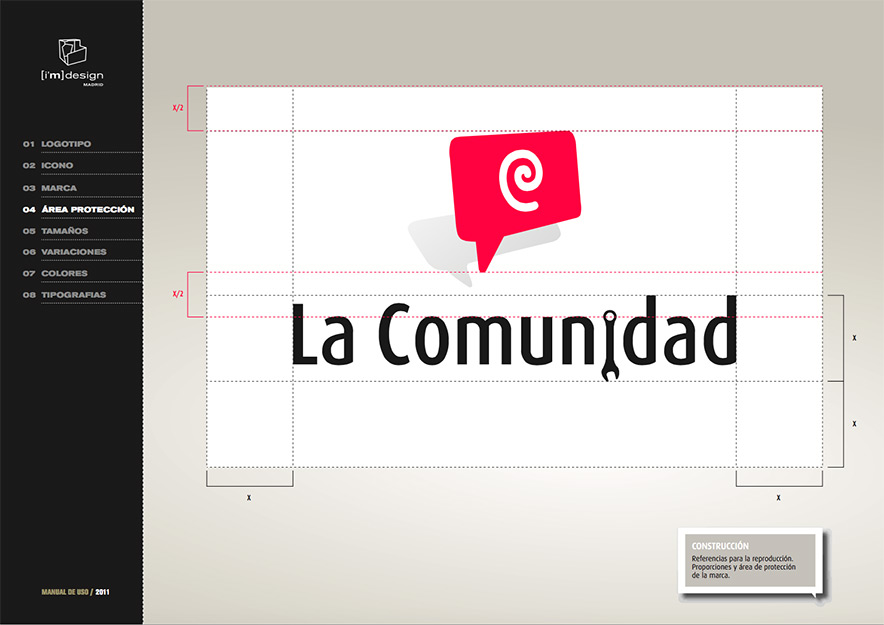Click the topmost red X/2 label

tap(178, 108)
